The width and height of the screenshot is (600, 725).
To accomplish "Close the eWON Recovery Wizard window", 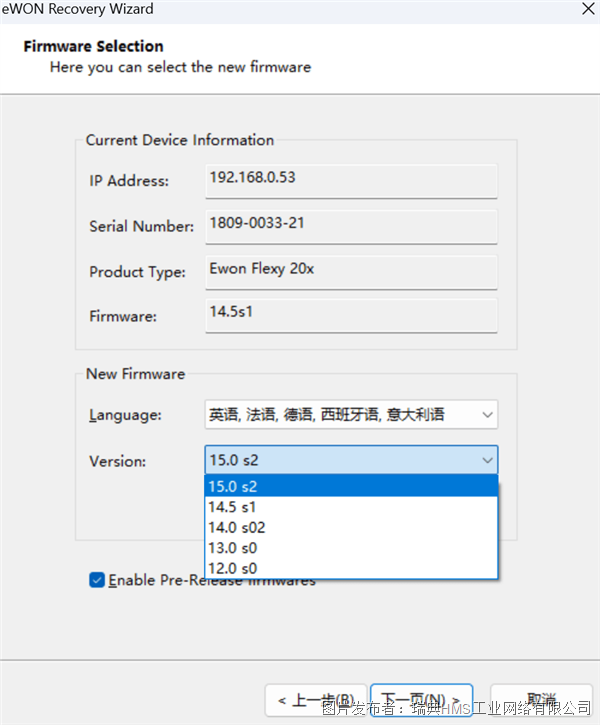I will 588,9.
